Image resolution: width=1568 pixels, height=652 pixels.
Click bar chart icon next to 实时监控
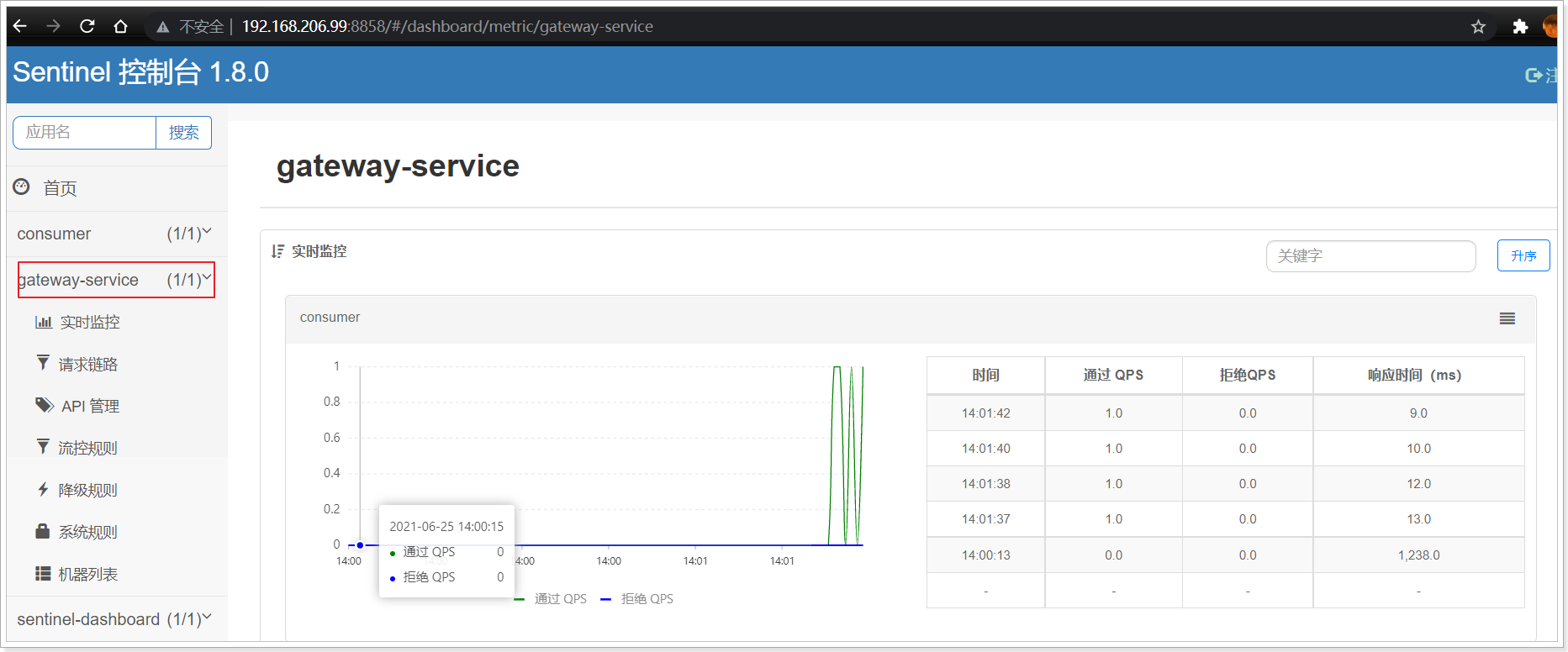[x=44, y=322]
